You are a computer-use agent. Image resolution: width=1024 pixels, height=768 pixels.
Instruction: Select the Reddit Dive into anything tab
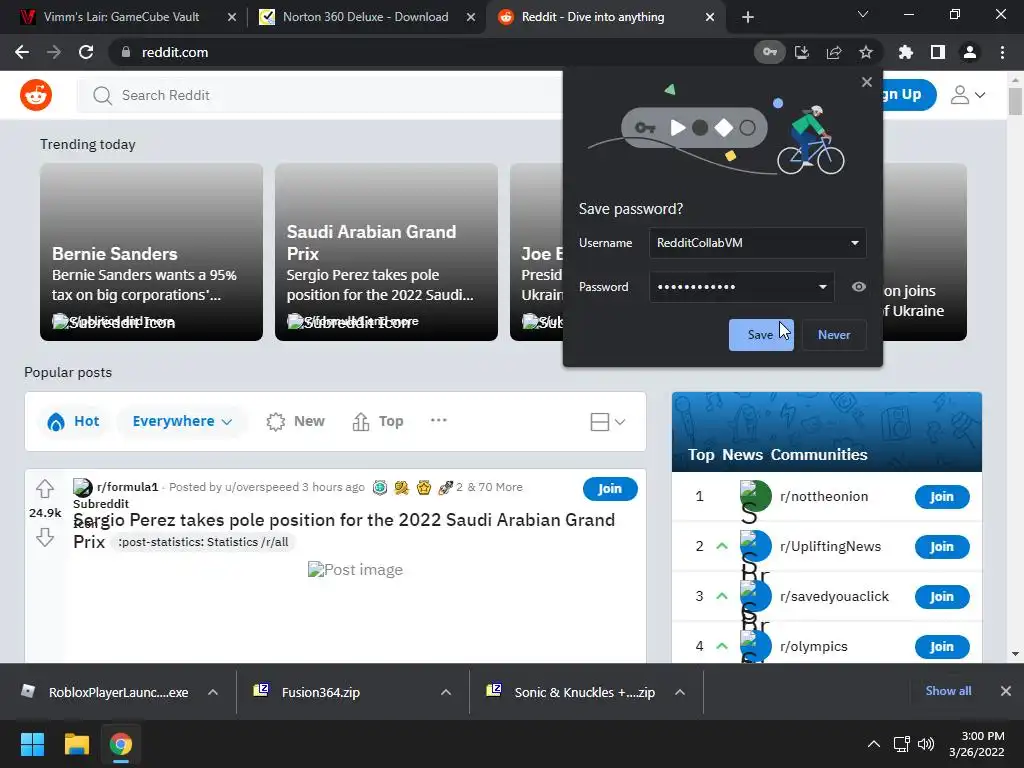pyautogui.click(x=593, y=17)
